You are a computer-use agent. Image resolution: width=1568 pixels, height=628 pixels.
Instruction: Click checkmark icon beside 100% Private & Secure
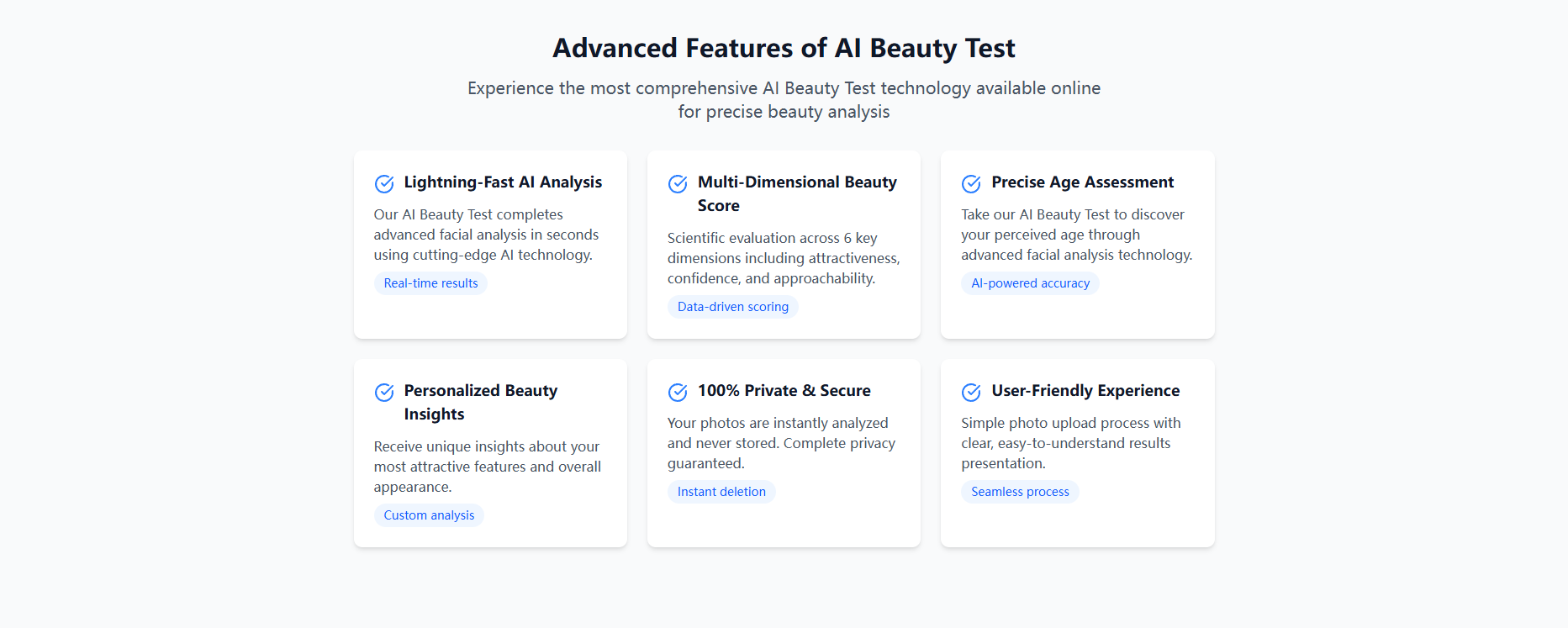678,392
